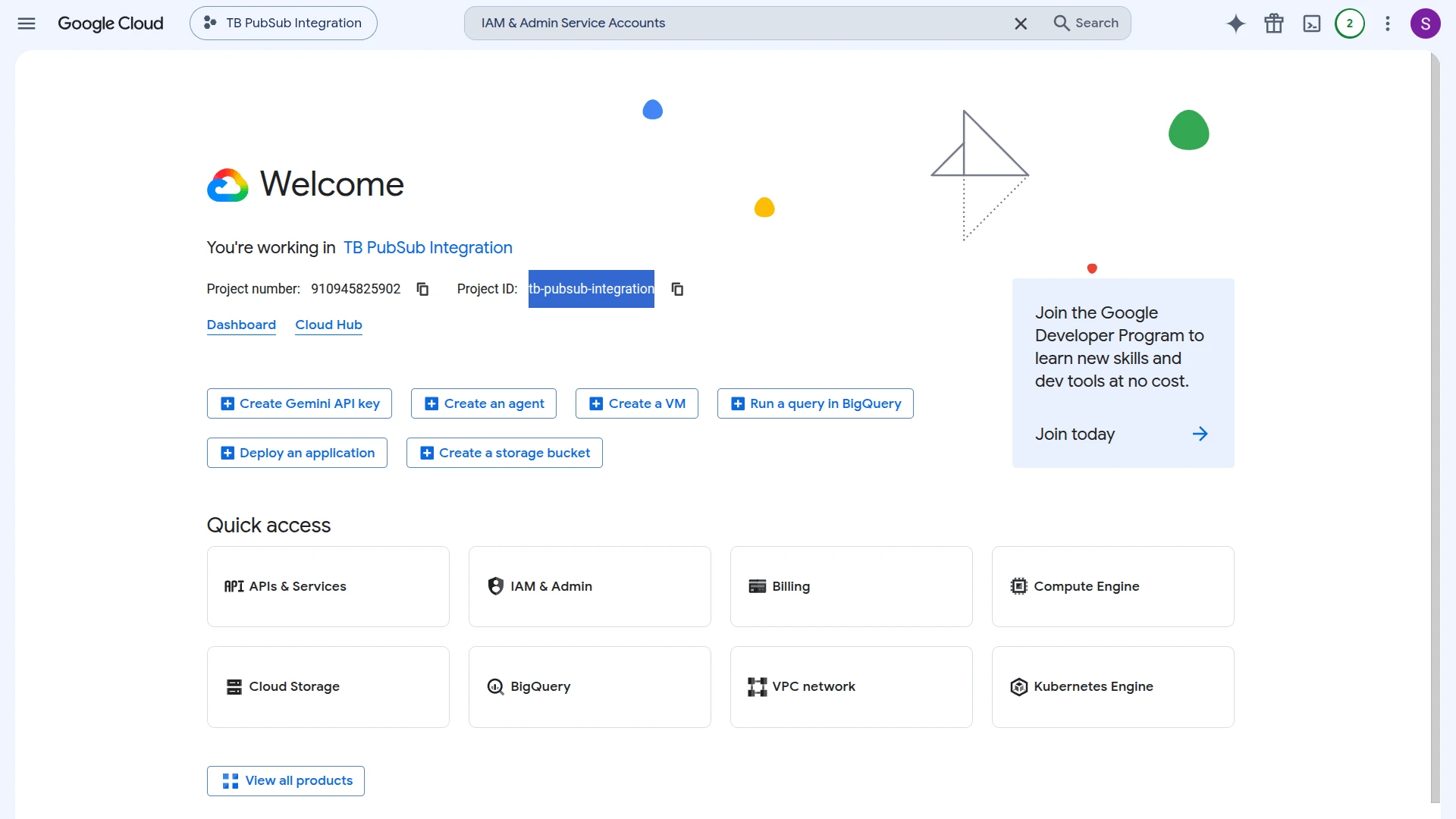Open the Cloud Storage quick access card
Image resolution: width=1456 pixels, height=819 pixels.
pyautogui.click(x=328, y=687)
